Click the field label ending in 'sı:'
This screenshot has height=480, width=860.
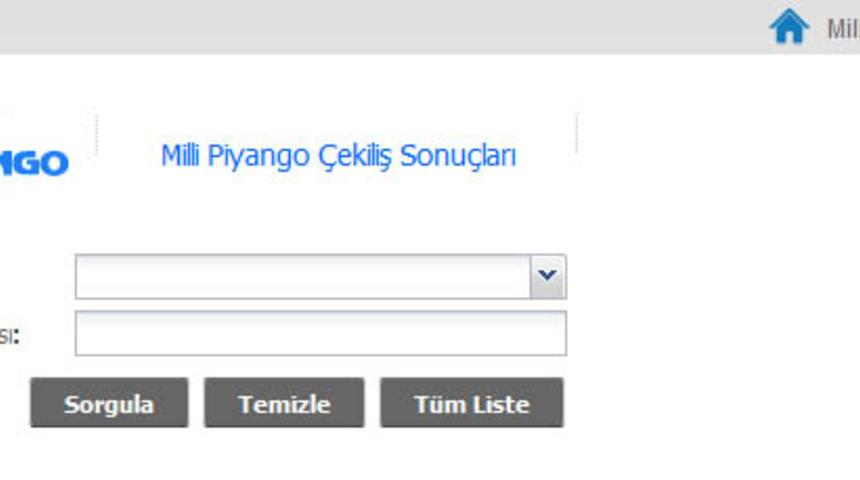9,335
